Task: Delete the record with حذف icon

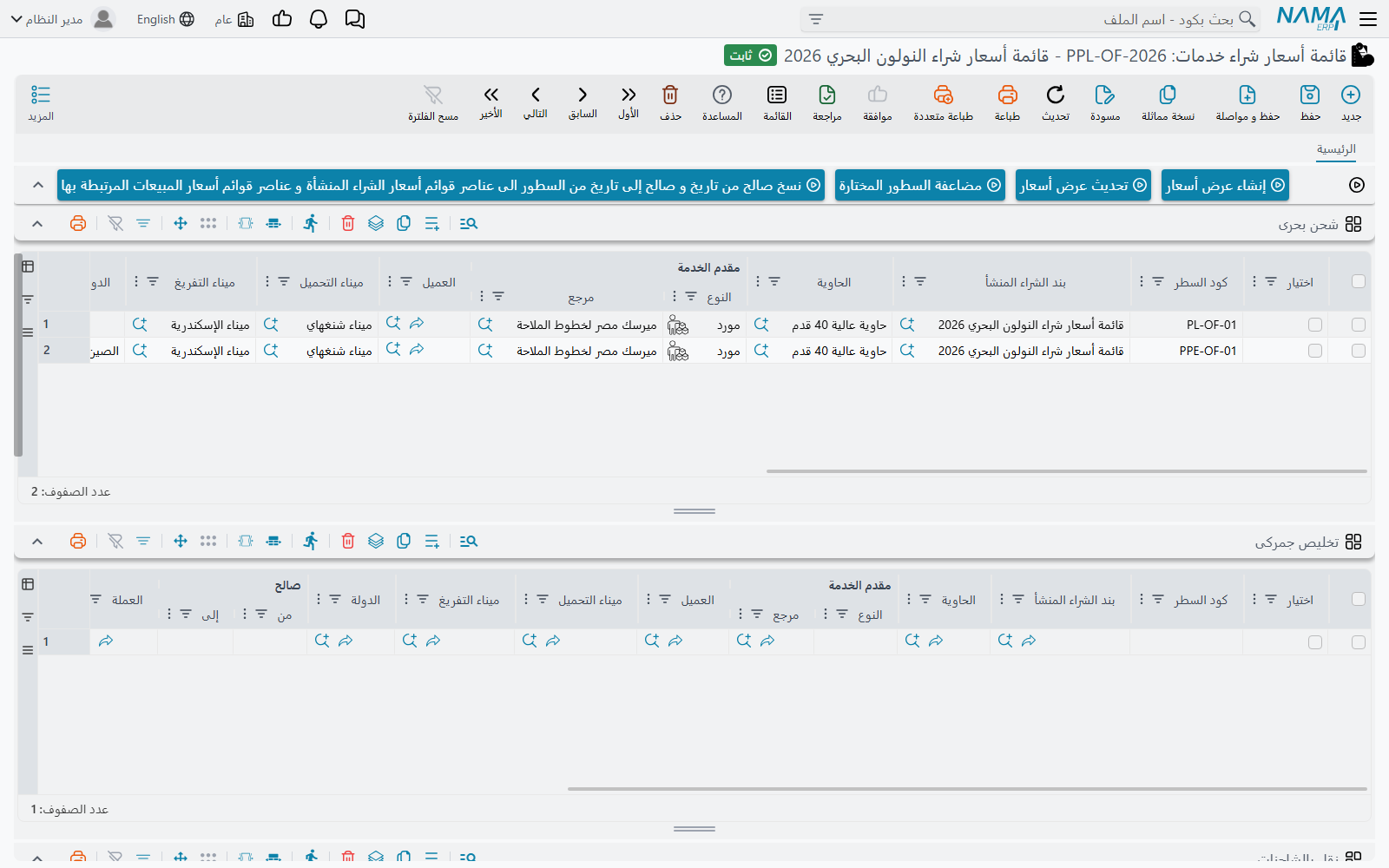Action: (x=670, y=95)
